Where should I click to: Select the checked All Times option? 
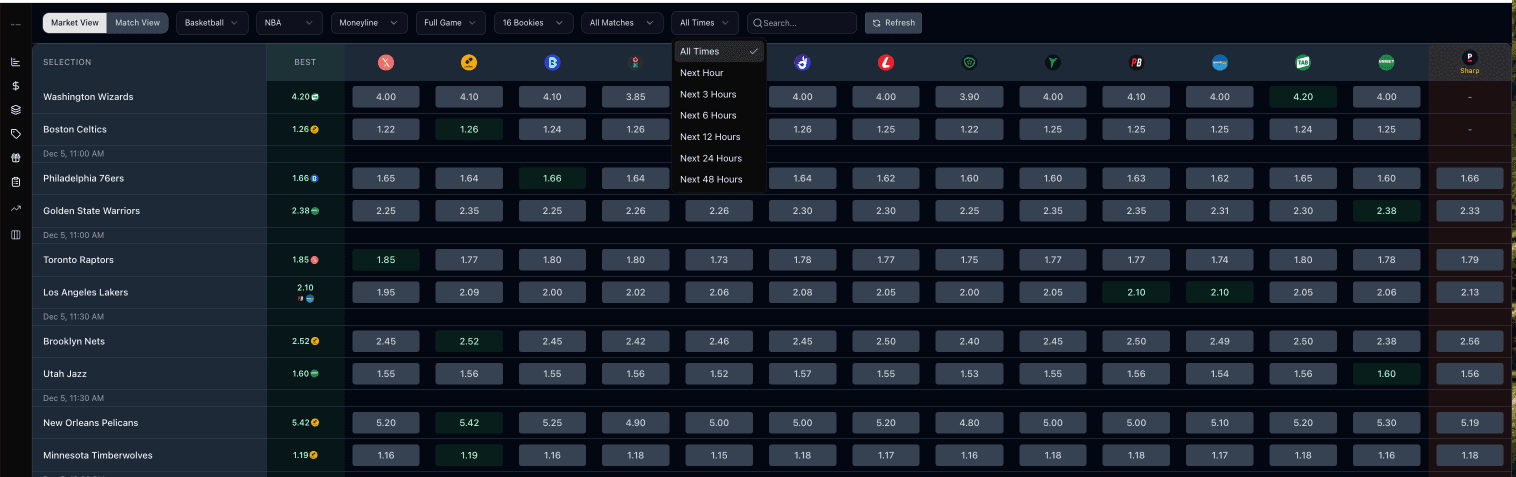[x=719, y=51]
